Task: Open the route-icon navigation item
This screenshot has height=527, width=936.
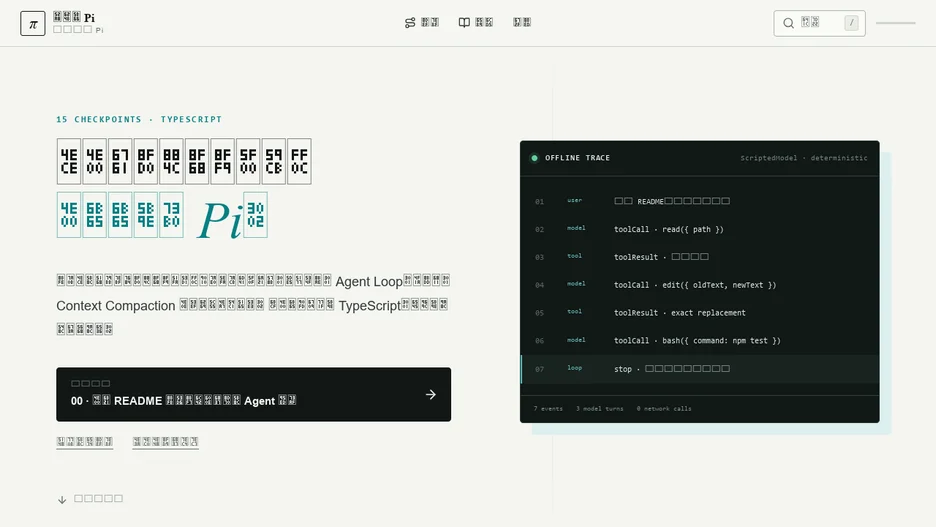Action: [421, 23]
